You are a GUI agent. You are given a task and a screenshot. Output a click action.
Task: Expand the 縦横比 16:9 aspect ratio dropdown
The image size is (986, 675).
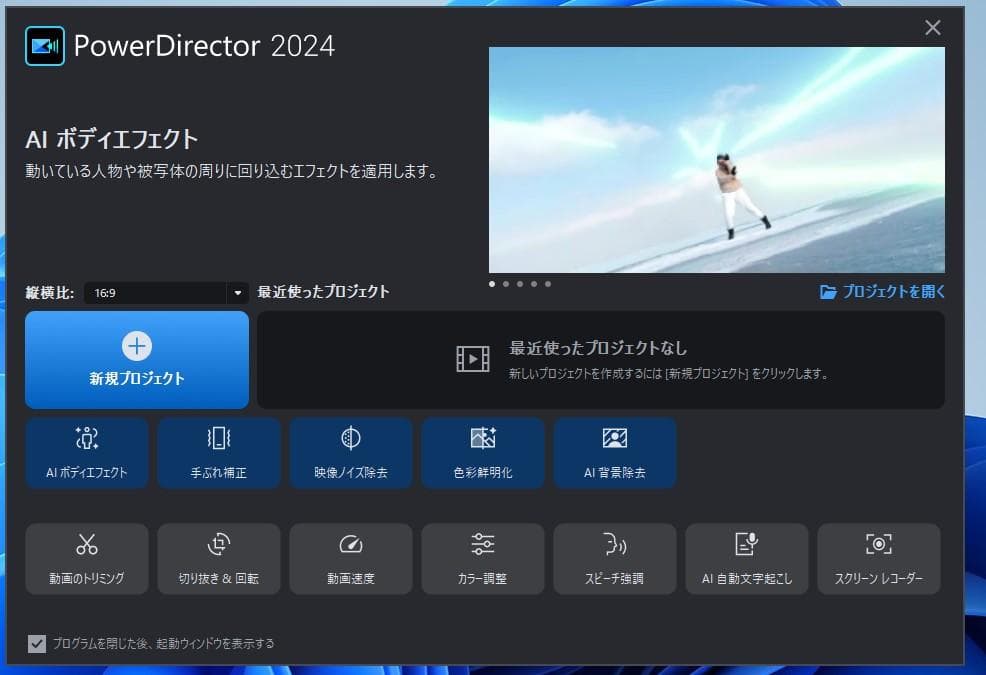tap(237, 294)
